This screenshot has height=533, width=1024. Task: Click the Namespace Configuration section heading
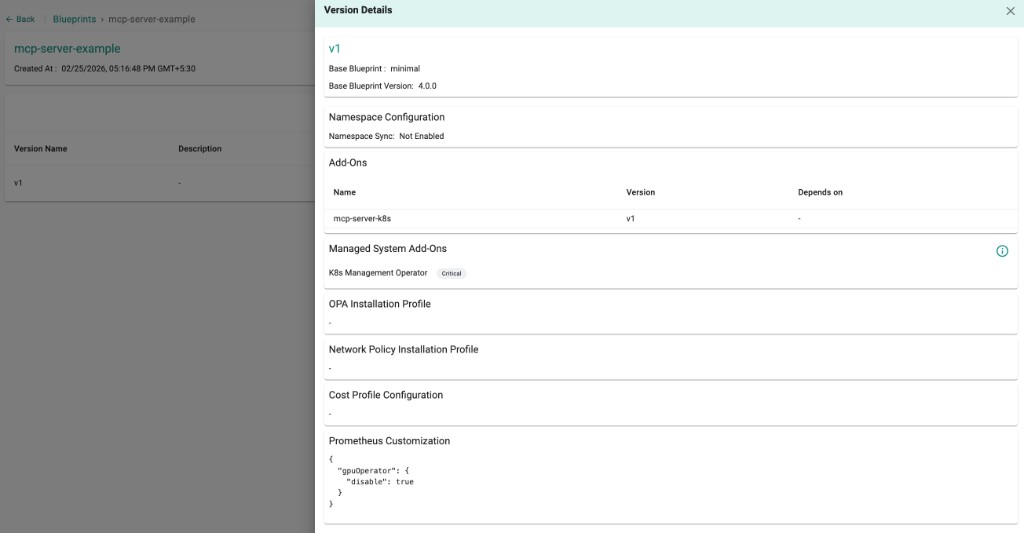(386, 117)
